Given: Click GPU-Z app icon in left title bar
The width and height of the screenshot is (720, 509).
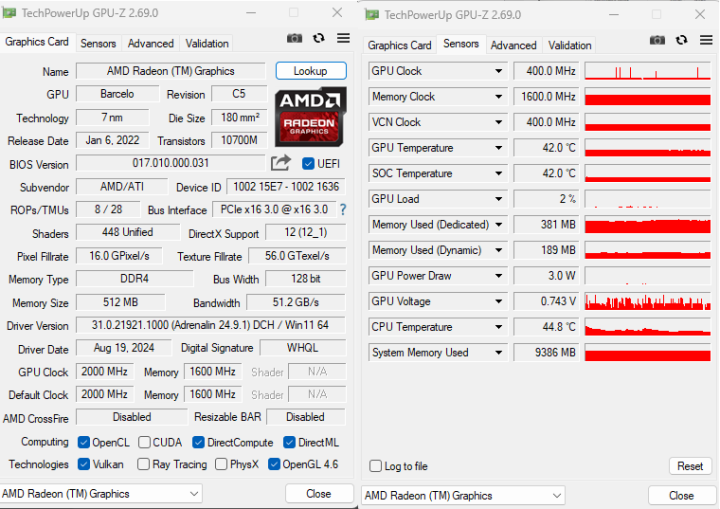Looking at the screenshot, I should 9,12.
